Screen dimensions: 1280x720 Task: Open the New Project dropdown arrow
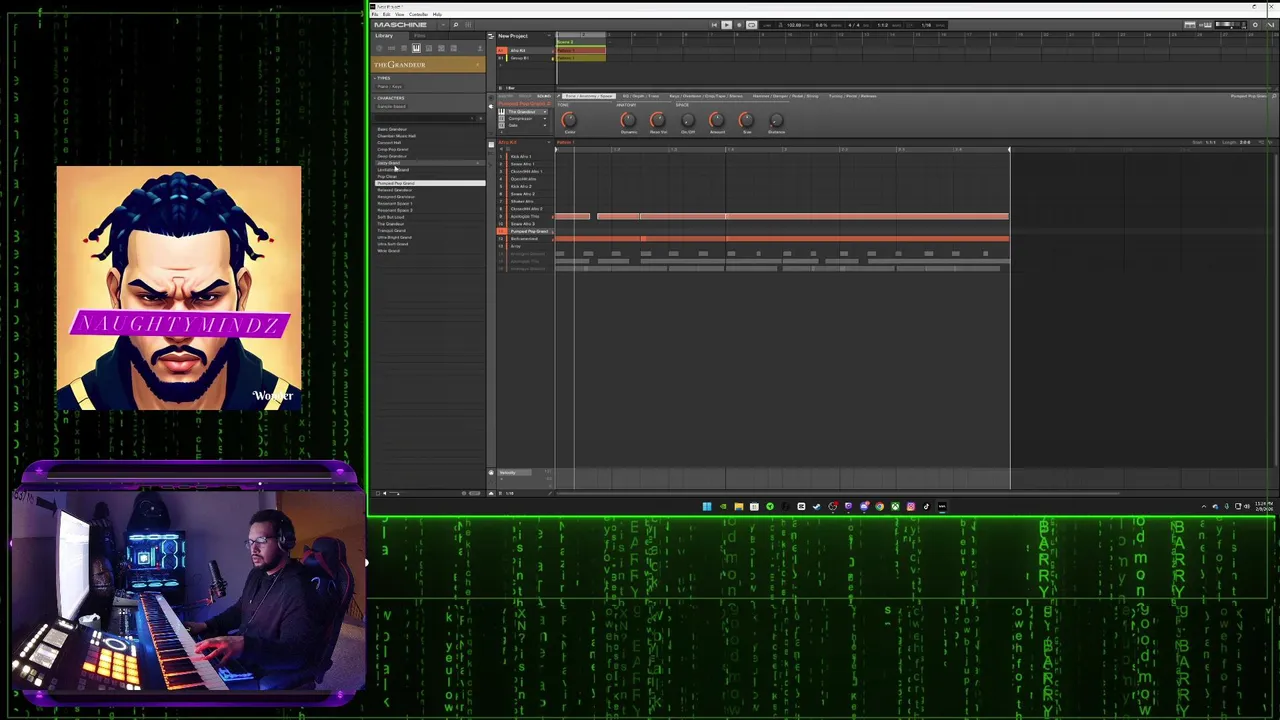[549, 36]
